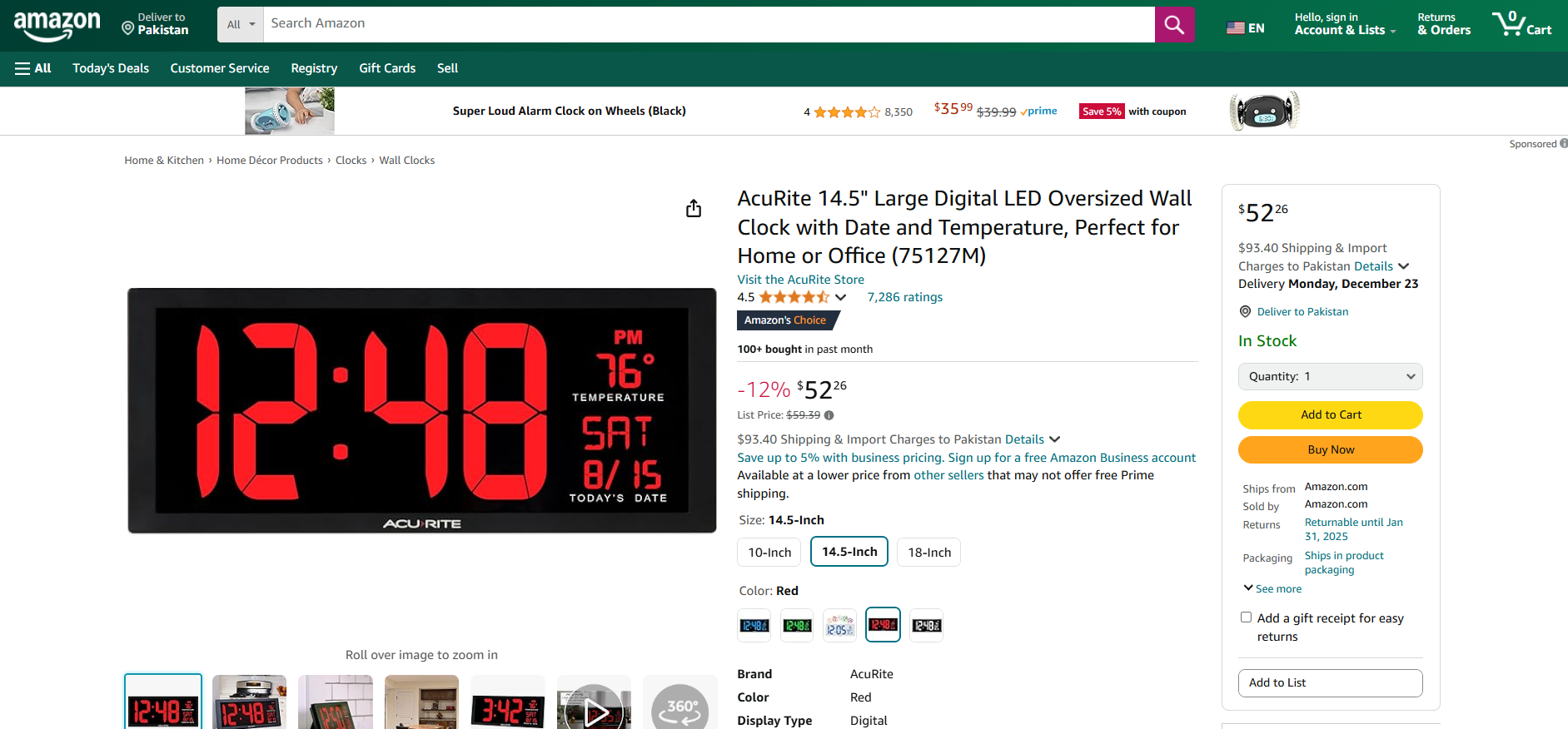Click Ships in product packaging link

(x=1344, y=563)
